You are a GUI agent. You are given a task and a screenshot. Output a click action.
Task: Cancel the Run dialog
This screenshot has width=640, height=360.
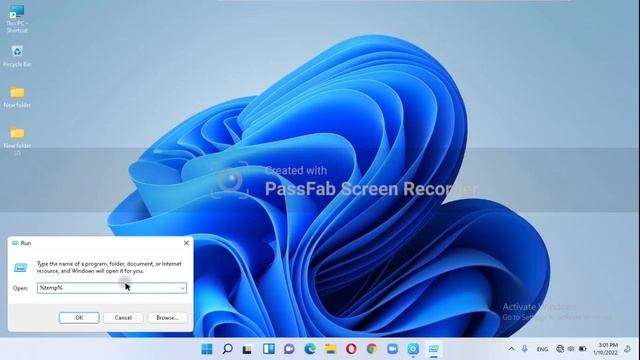point(123,318)
